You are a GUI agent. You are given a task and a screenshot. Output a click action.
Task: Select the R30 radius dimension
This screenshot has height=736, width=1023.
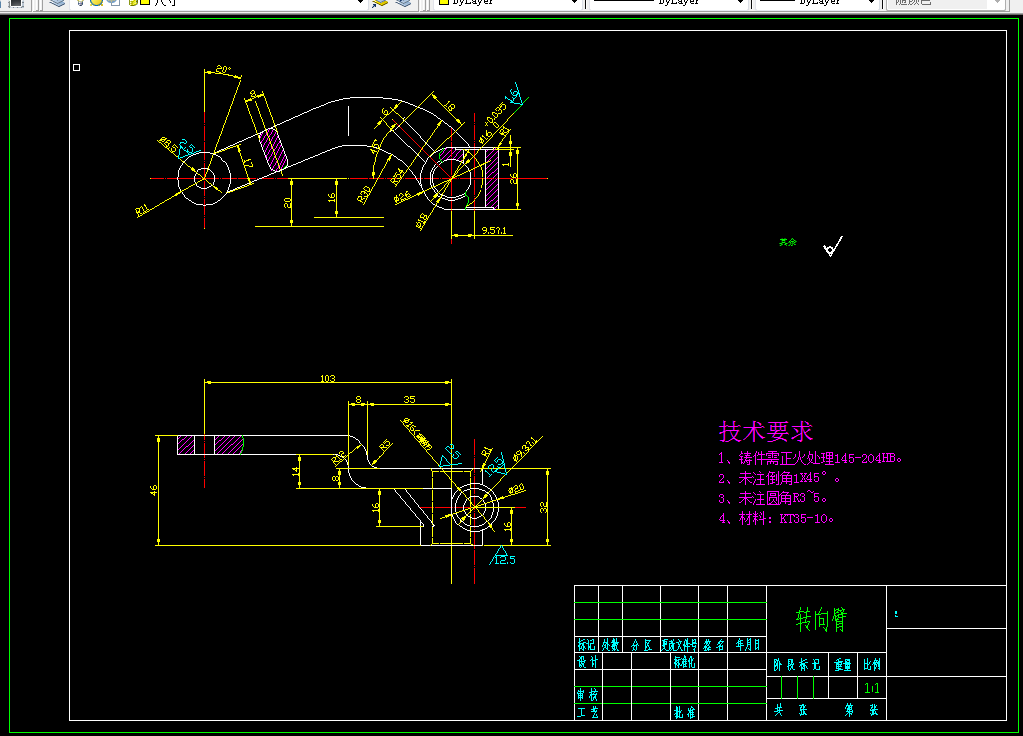[364, 194]
